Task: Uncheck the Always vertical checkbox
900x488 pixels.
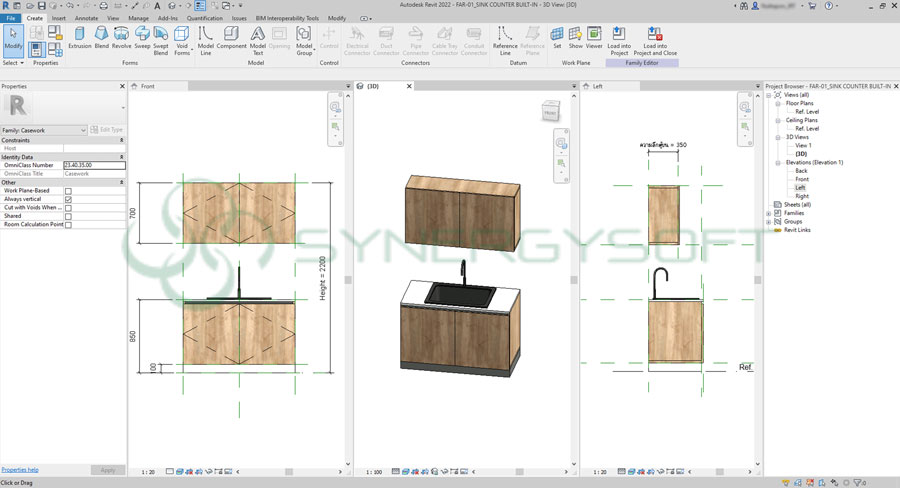Action: click(x=68, y=199)
